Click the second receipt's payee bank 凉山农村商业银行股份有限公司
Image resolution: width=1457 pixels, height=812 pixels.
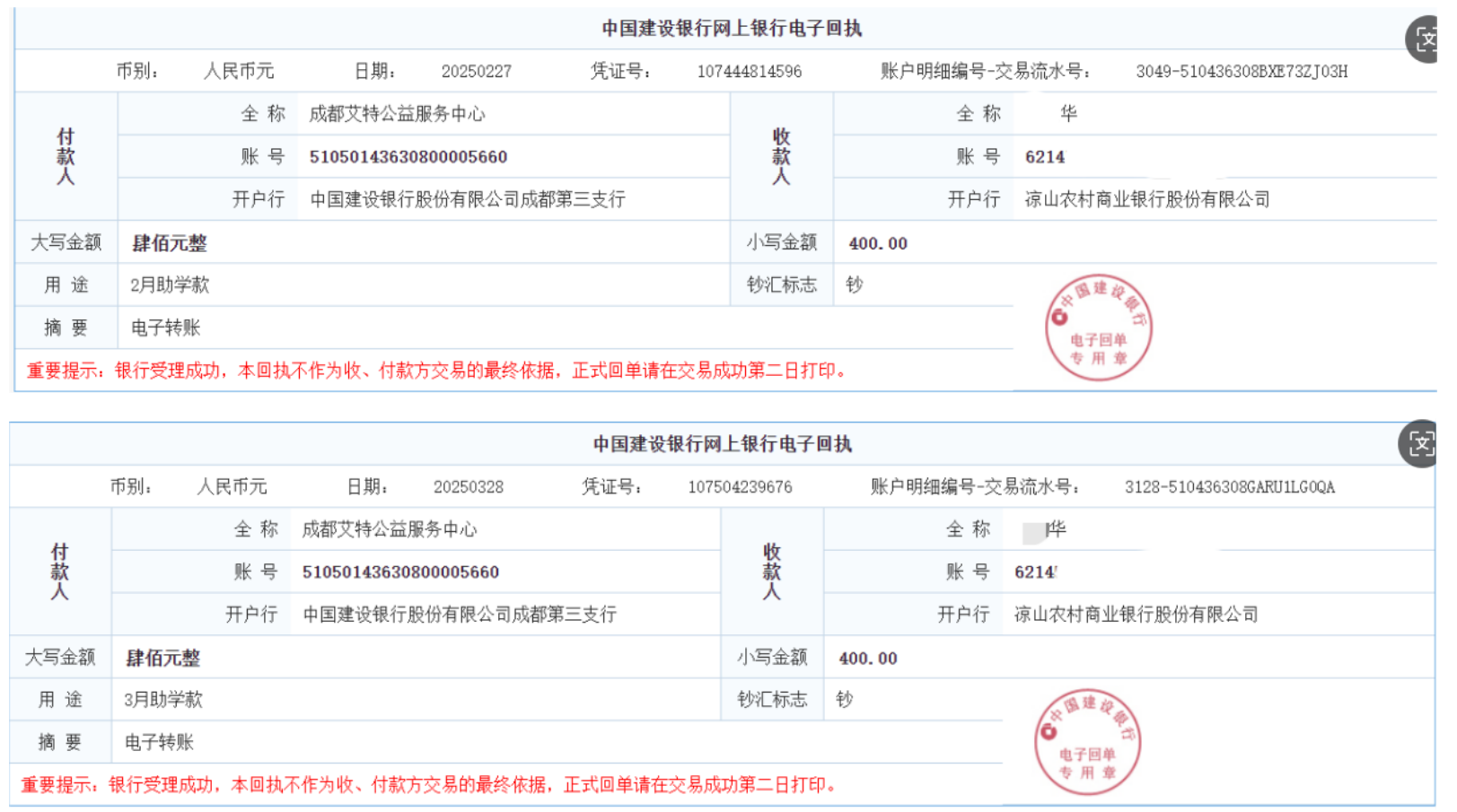(1137, 615)
